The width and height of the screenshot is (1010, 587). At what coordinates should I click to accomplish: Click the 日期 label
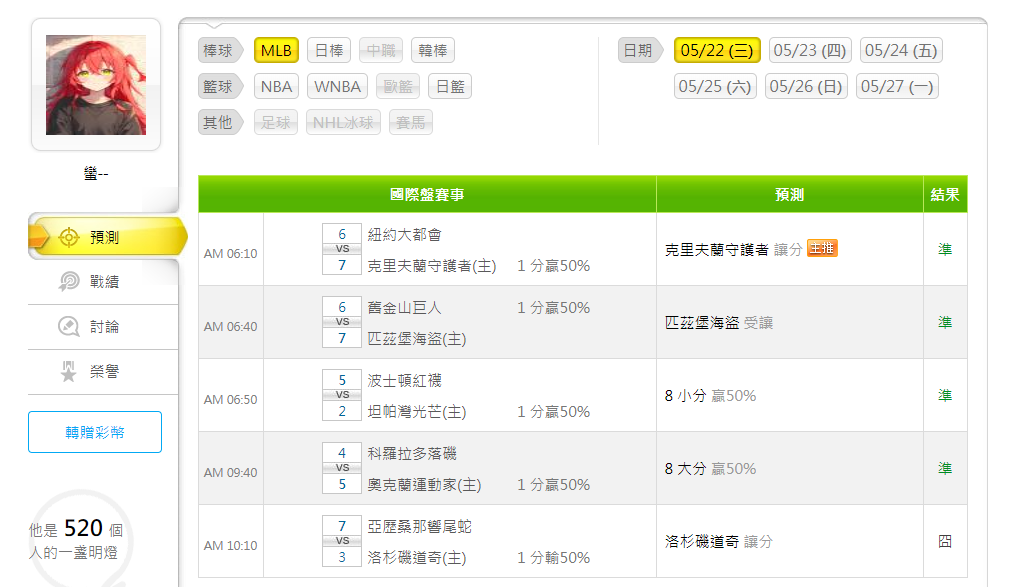click(x=639, y=50)
